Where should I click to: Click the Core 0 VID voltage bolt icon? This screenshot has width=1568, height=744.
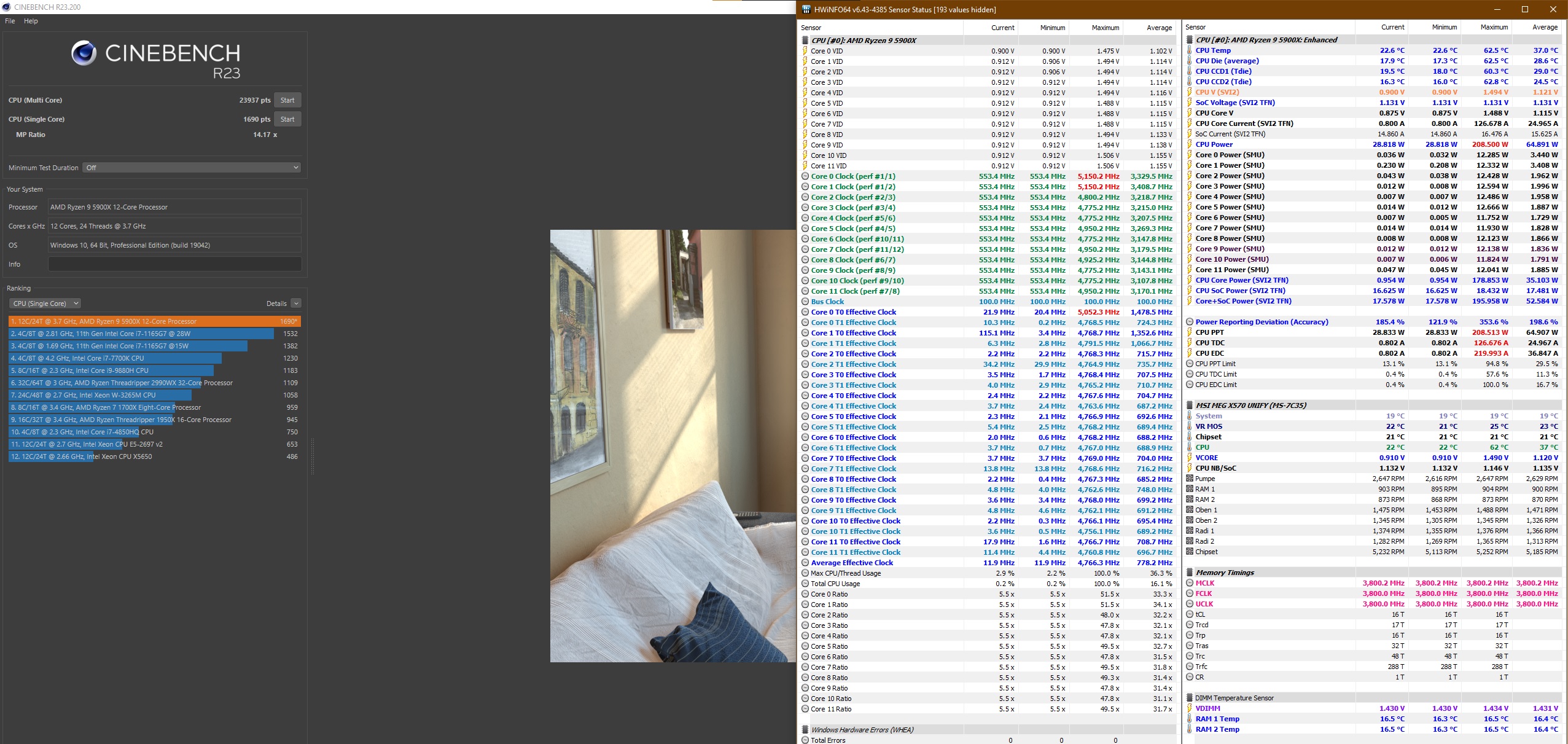point(805,51)
